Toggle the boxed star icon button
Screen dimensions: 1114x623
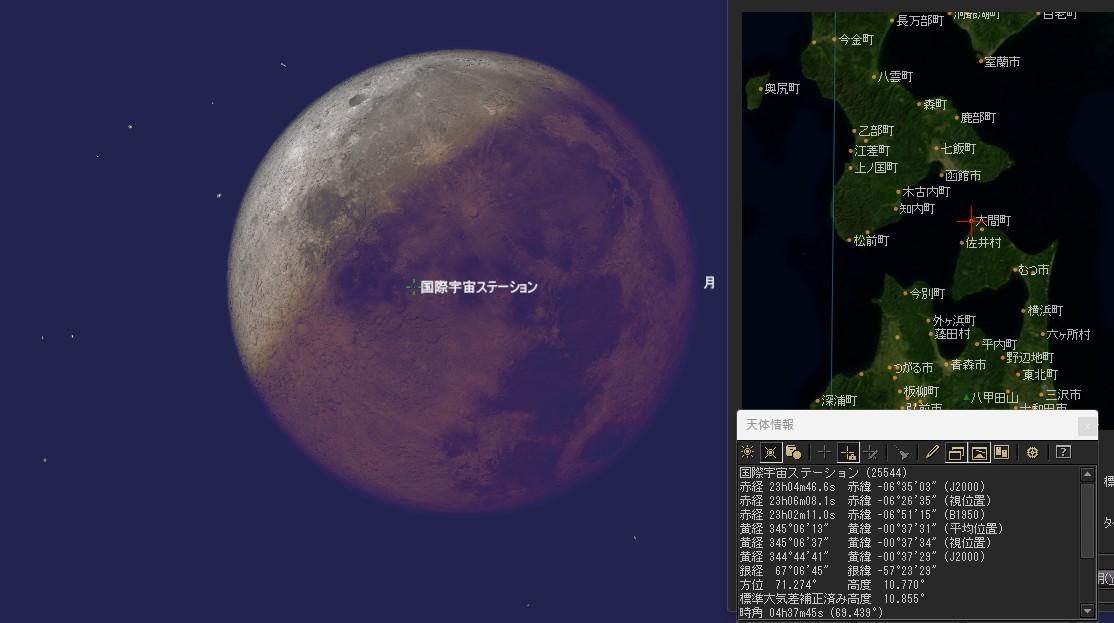pyautogui.click(x=771, y=452)
